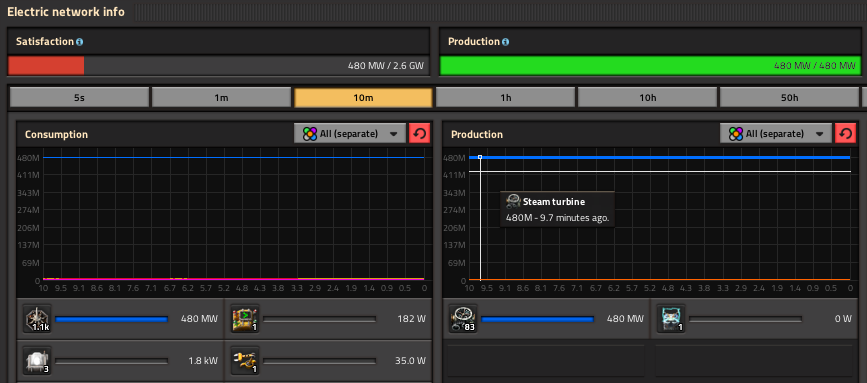Select the 10m time range tab
This screenshot has width=867, height=383.
[363, 98]
